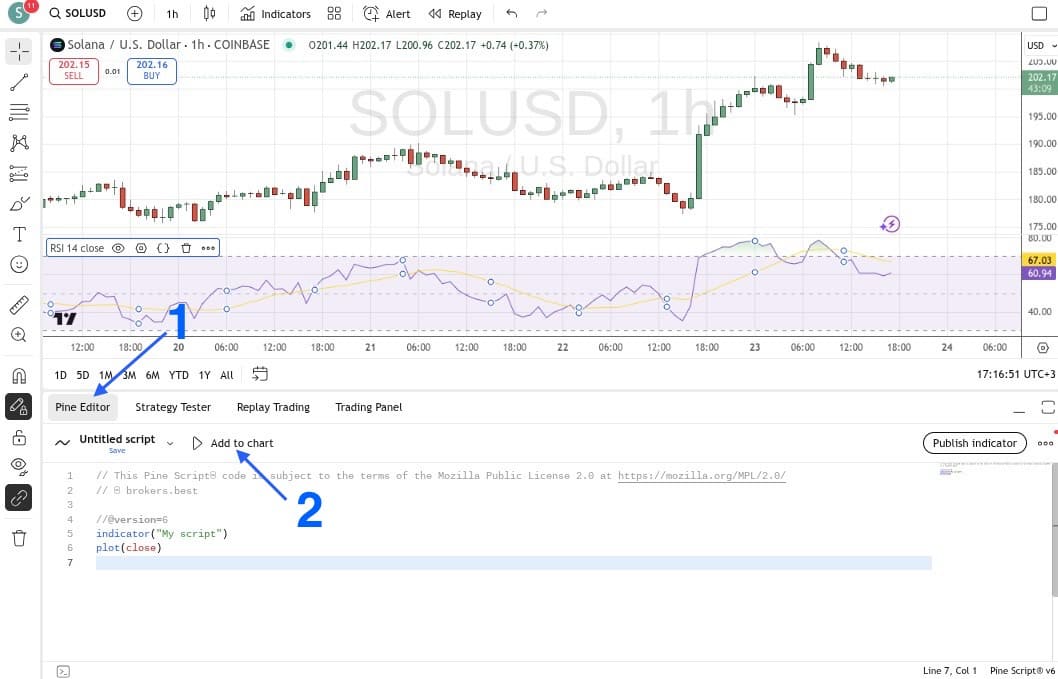Click the 202.16 BUY button
1058x679 pixels.
152,71
